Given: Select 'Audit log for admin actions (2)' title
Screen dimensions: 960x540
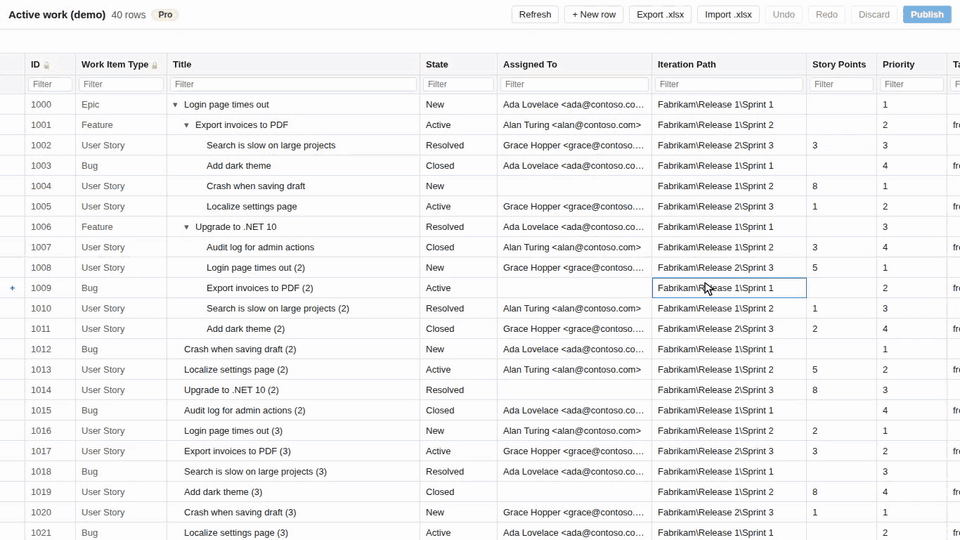Looking at the screenshot, I should coord(245,411).
